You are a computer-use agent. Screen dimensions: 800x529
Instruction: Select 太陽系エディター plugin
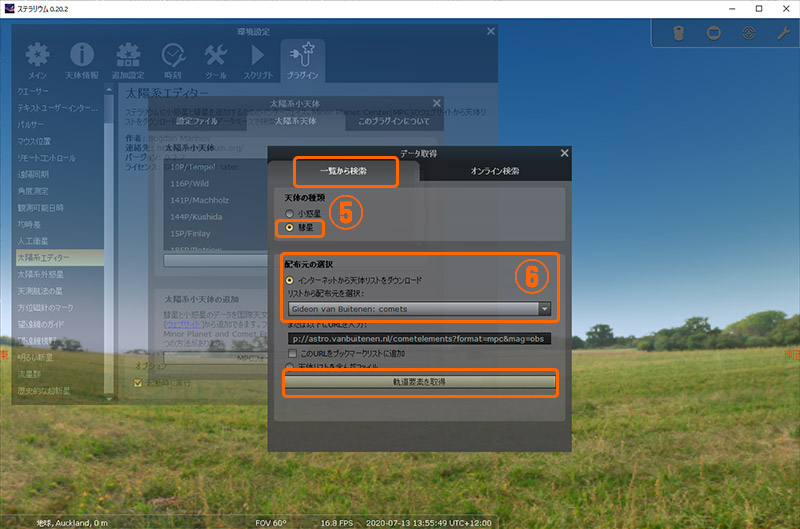59,258
